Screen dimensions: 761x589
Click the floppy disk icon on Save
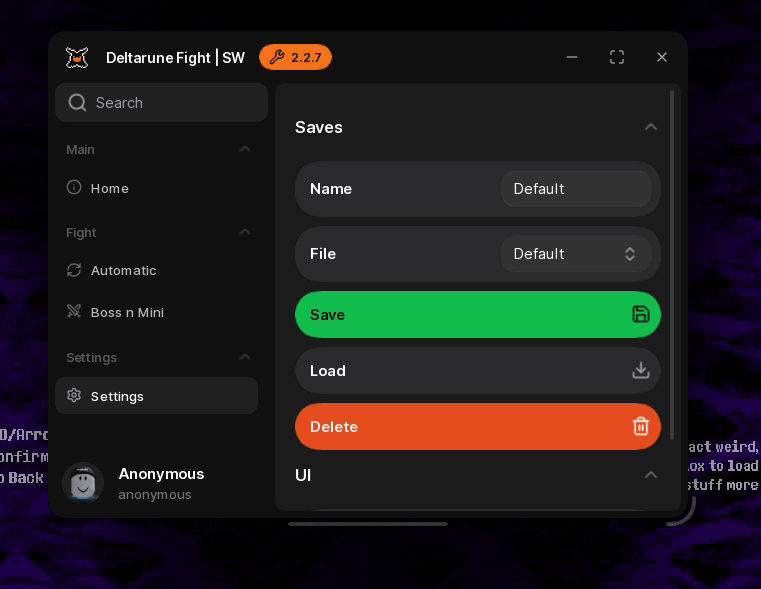[x=641, y=314]
